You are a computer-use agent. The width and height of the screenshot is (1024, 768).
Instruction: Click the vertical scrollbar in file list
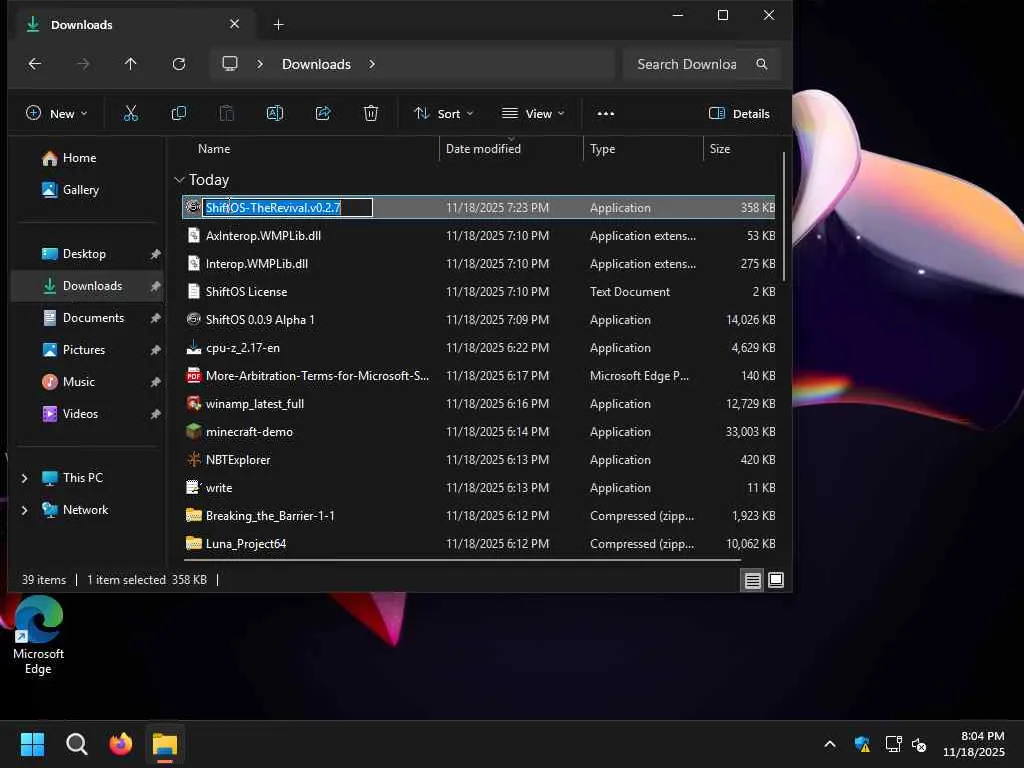pos(783,217)
